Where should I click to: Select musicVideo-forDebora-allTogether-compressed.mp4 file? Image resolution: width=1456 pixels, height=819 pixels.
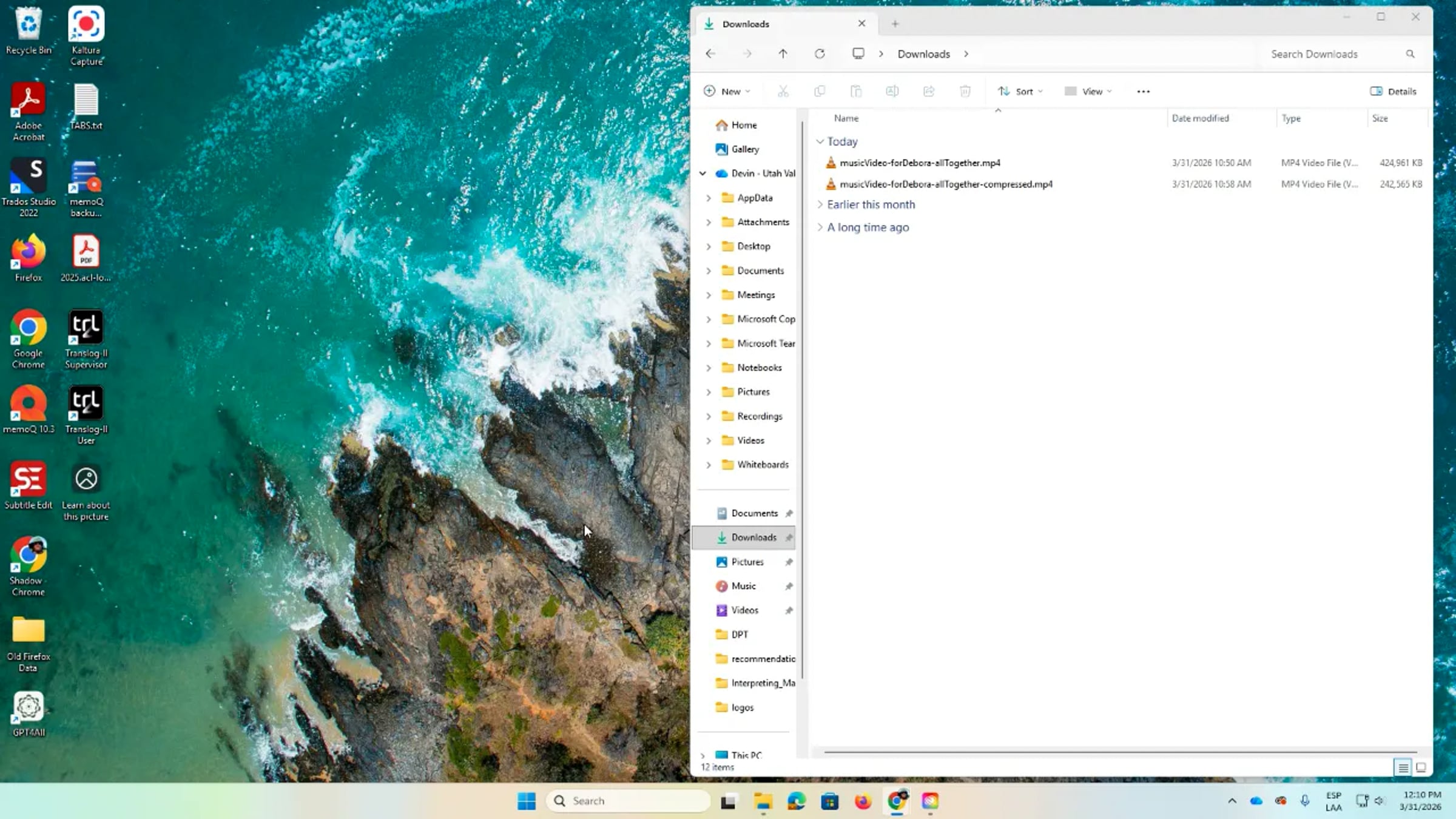(946, 184)
